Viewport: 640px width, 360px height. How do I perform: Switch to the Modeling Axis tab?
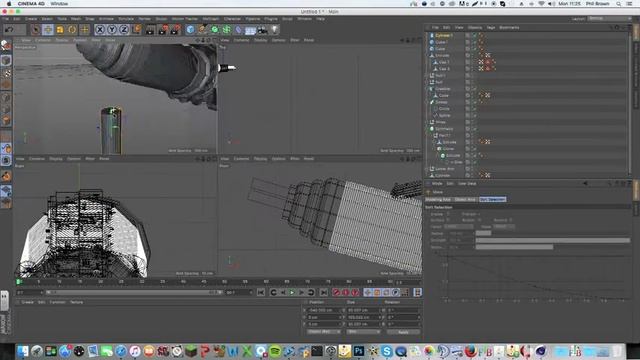(x=438, y=199)
